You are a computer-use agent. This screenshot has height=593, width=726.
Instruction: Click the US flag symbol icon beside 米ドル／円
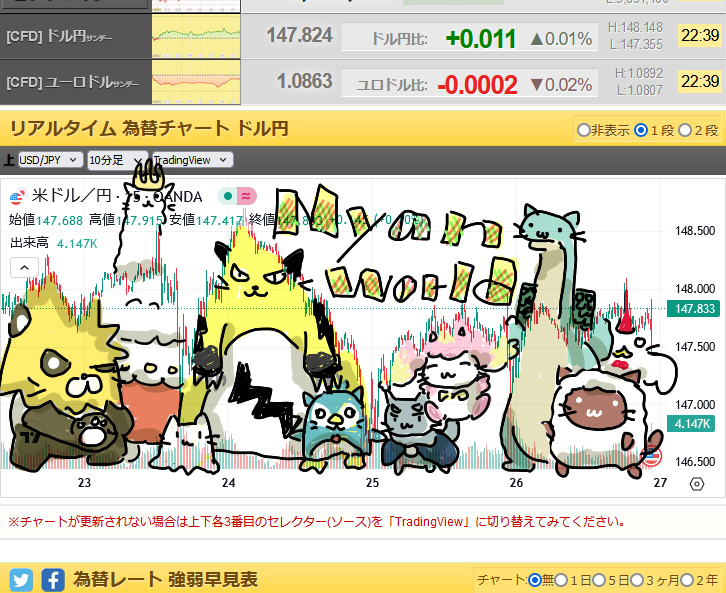[x=16, y=197]
